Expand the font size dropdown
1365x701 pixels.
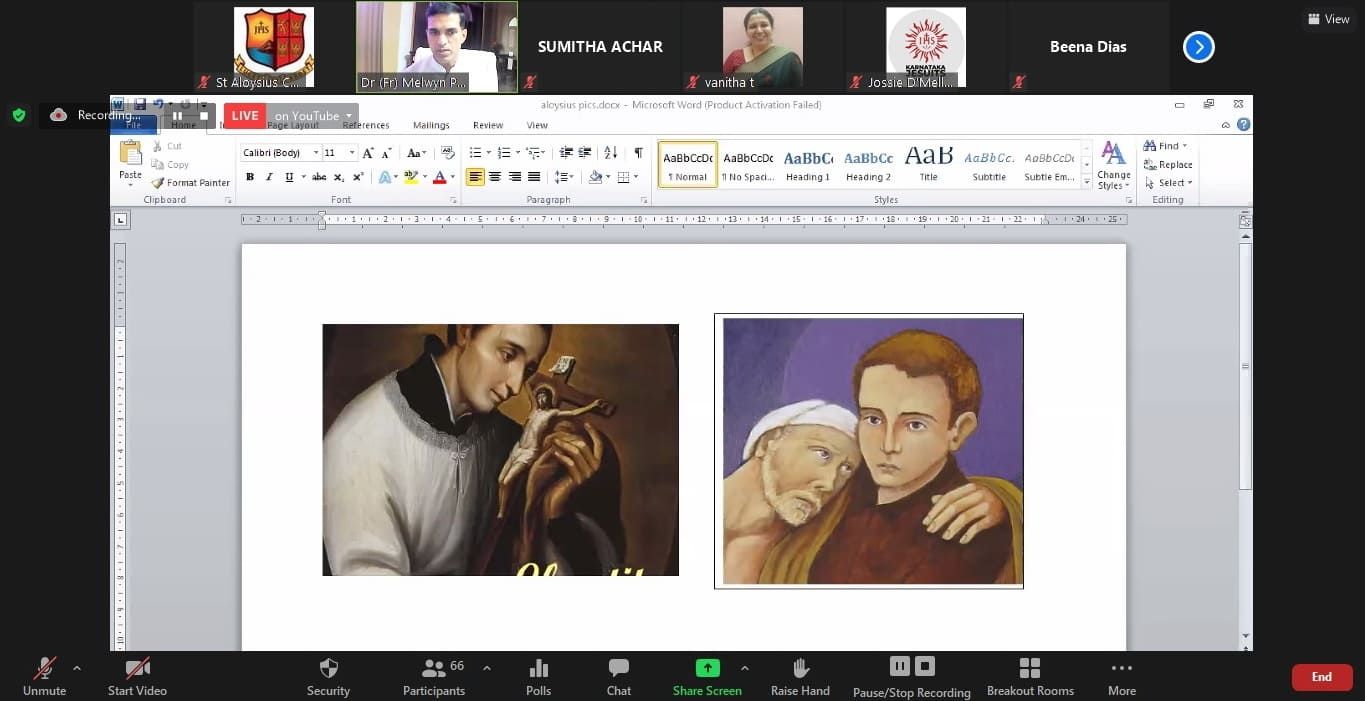tap(352, 153)
